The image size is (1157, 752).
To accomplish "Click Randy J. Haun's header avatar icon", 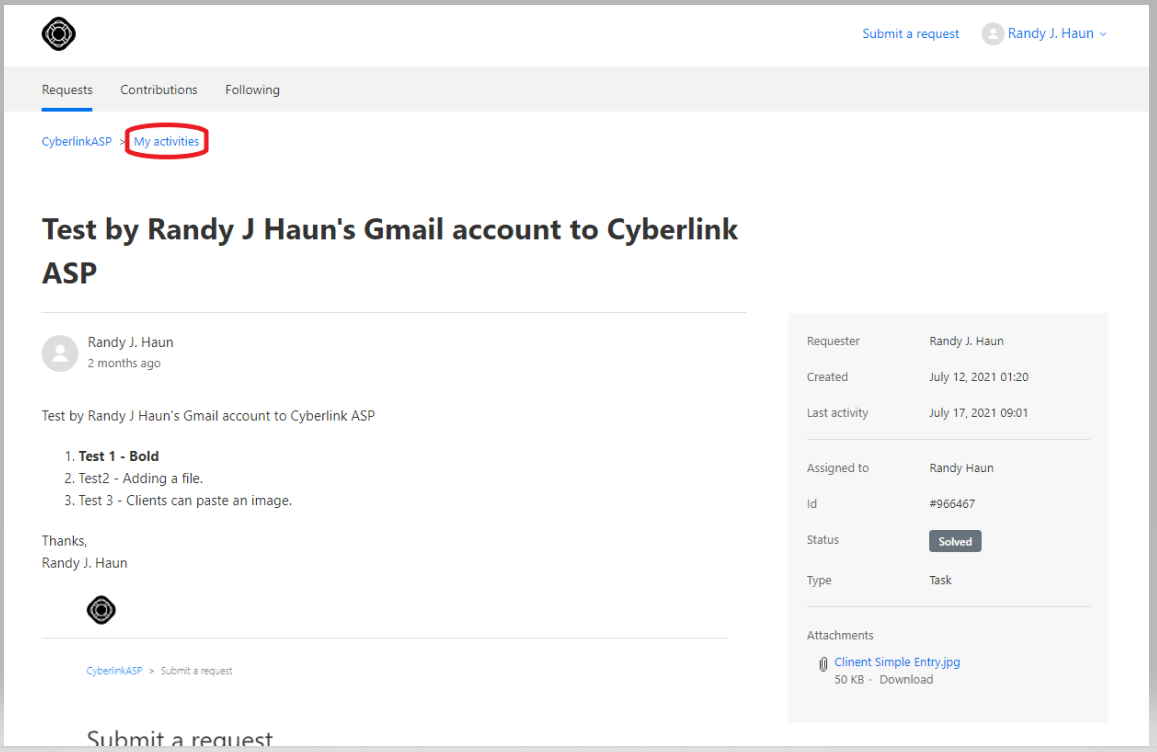I will click(x=992, y=33).
